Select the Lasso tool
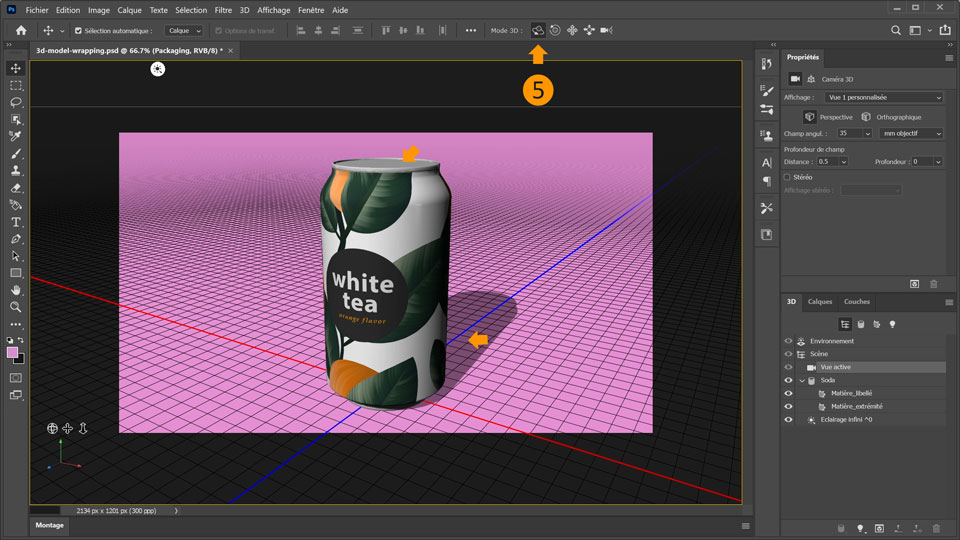Image resolution: width=960 pixels, height=540 pixels. click(x=16, y=102)
